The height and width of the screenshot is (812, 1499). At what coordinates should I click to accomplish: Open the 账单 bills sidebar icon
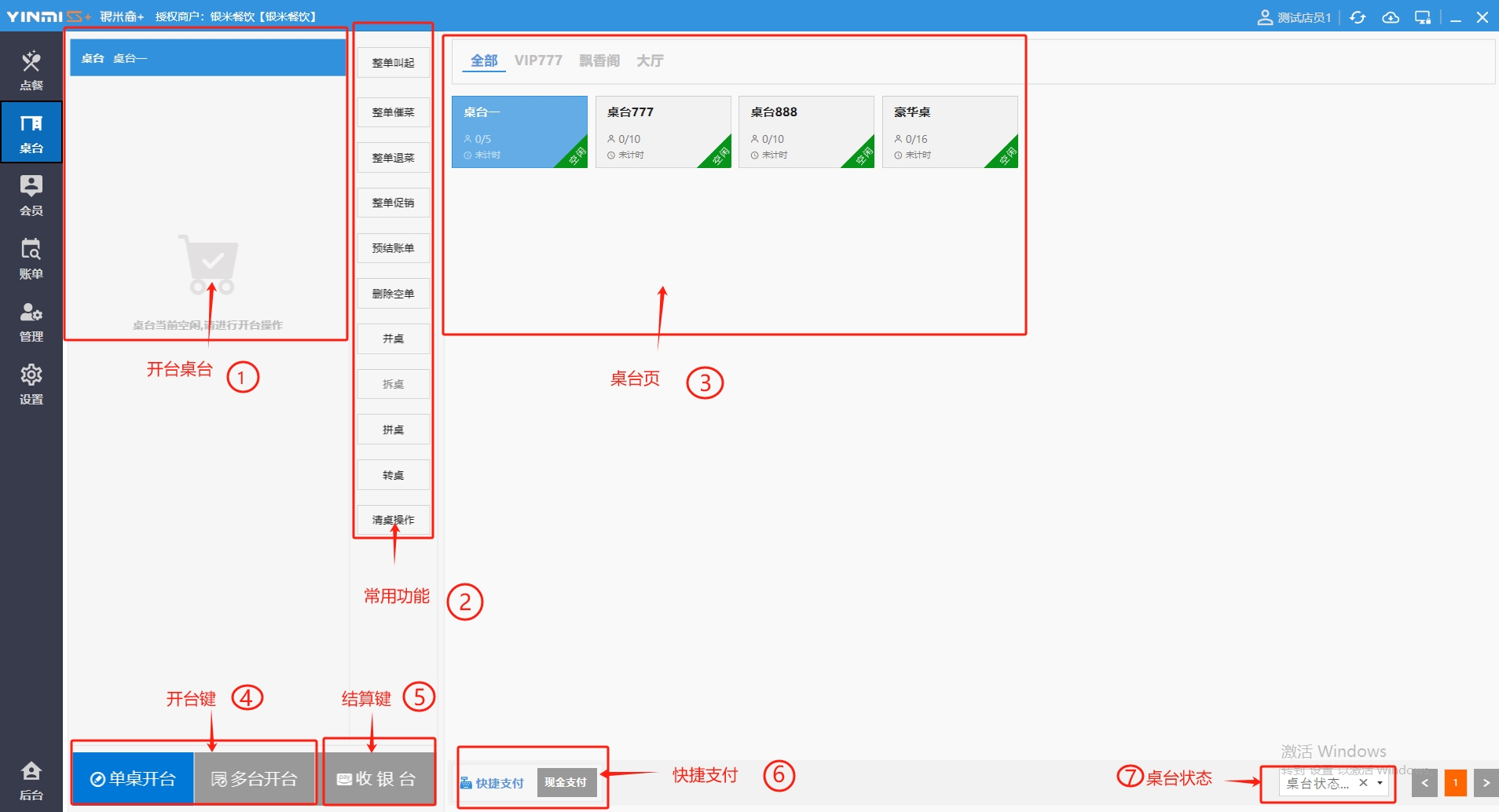tap(31, 258)
